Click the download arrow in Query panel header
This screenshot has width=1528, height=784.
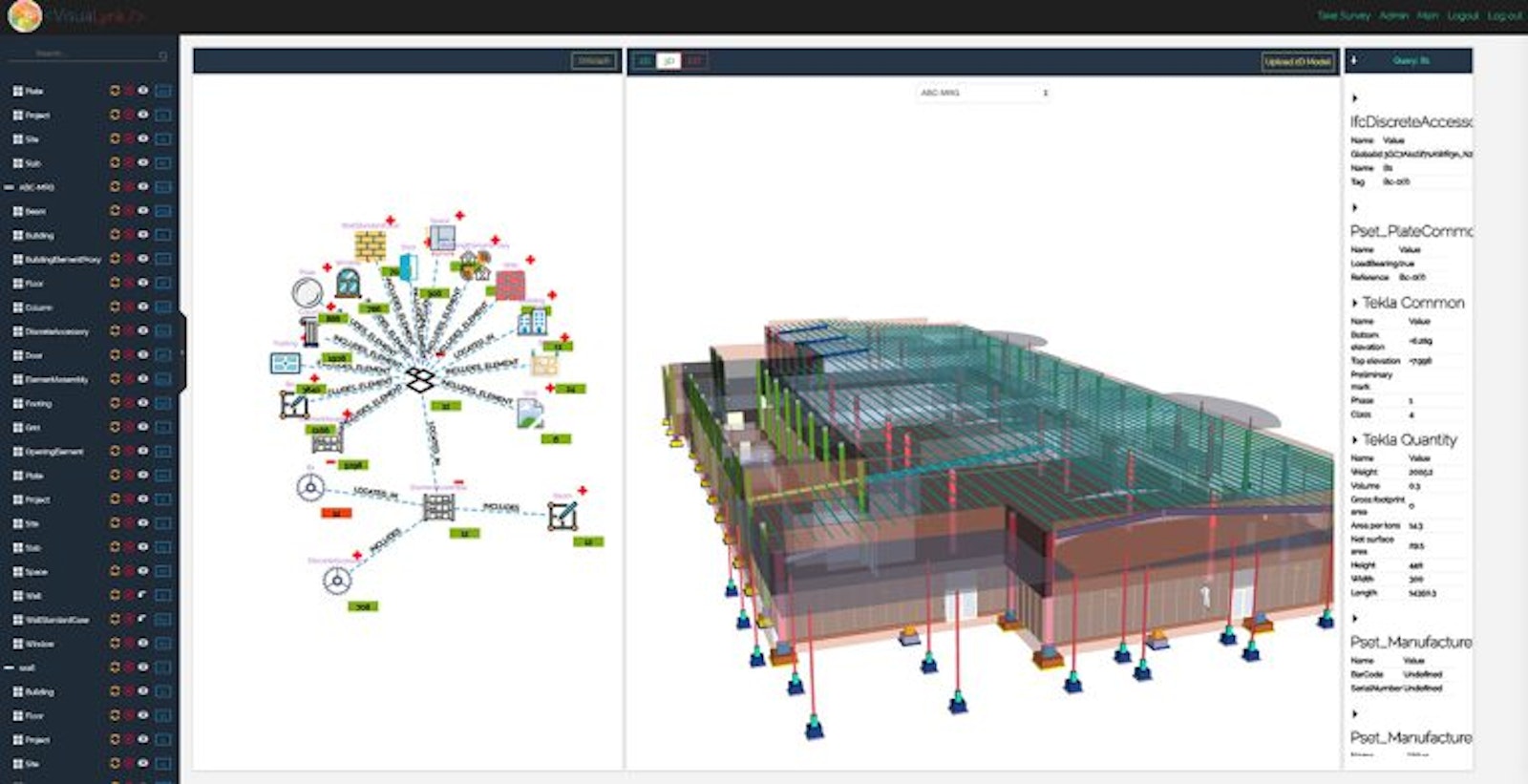(x=1353, y=61)
